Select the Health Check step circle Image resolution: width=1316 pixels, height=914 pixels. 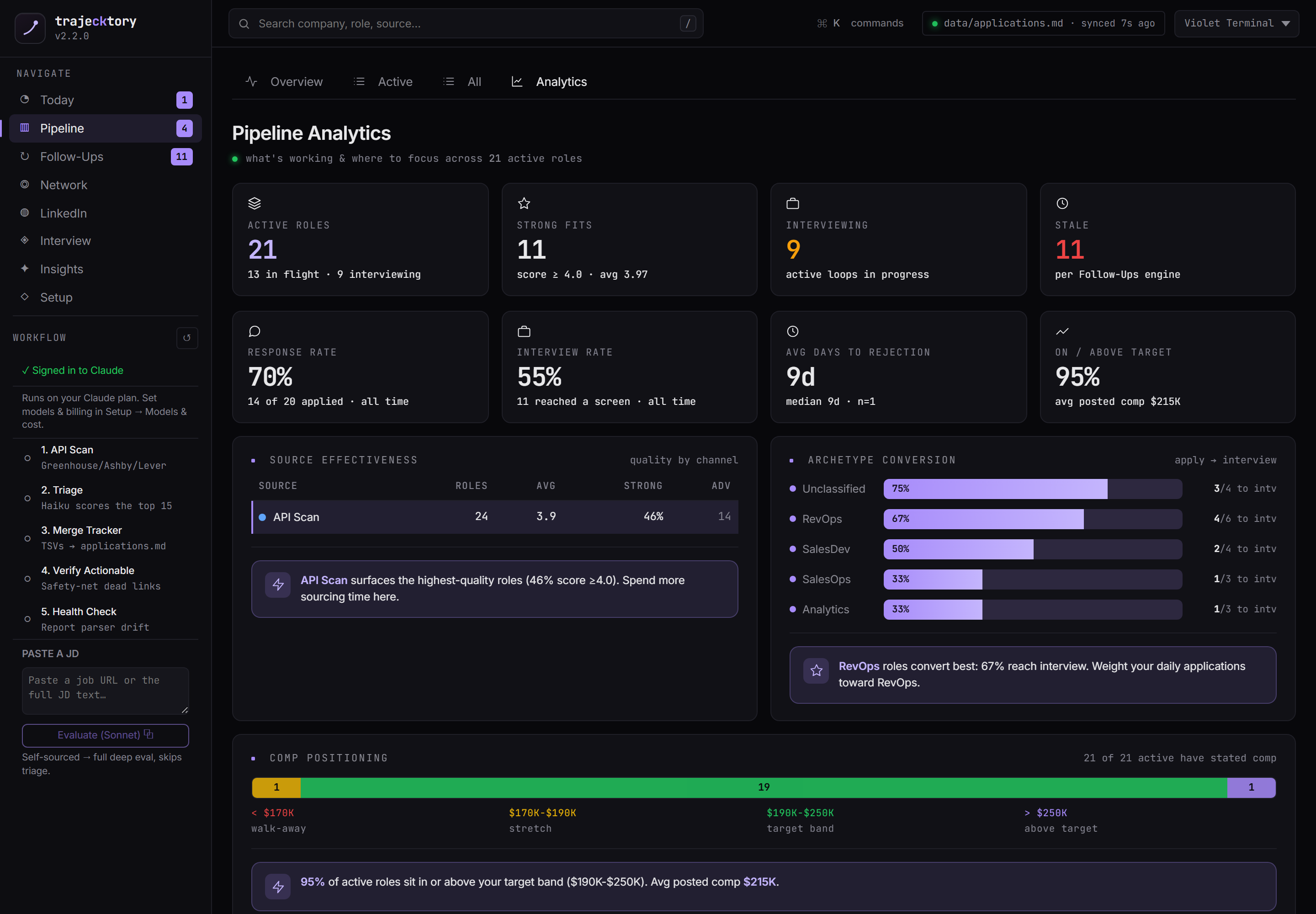click(27, 619)
